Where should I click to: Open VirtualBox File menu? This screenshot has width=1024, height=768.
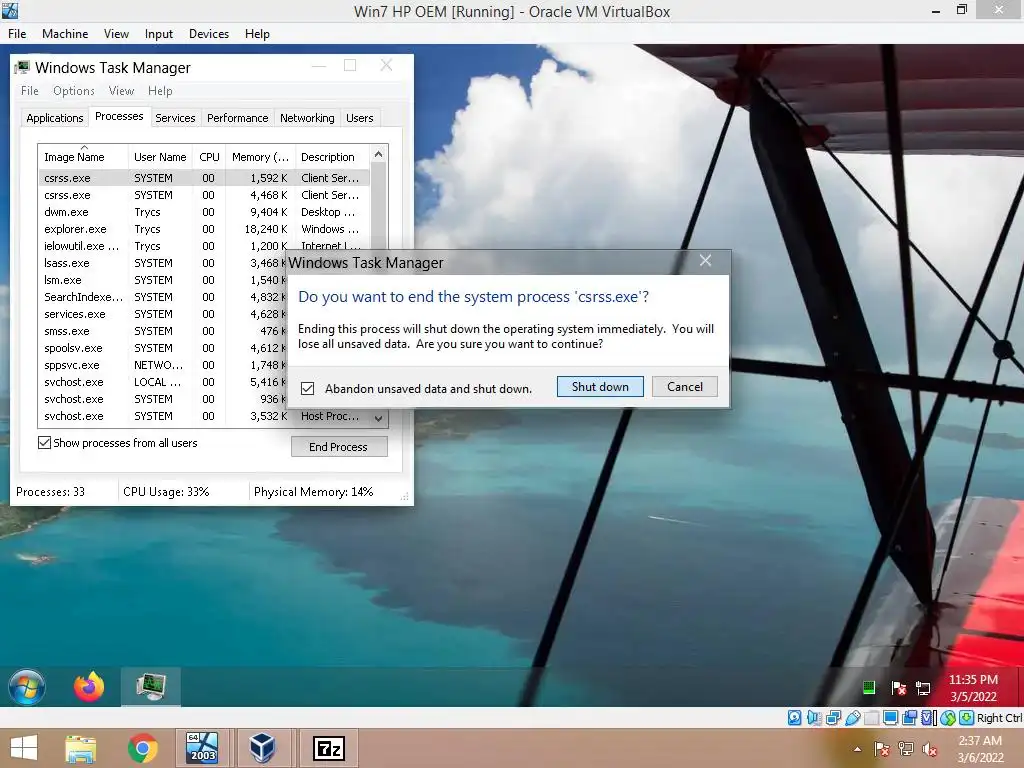pos(17,34)
